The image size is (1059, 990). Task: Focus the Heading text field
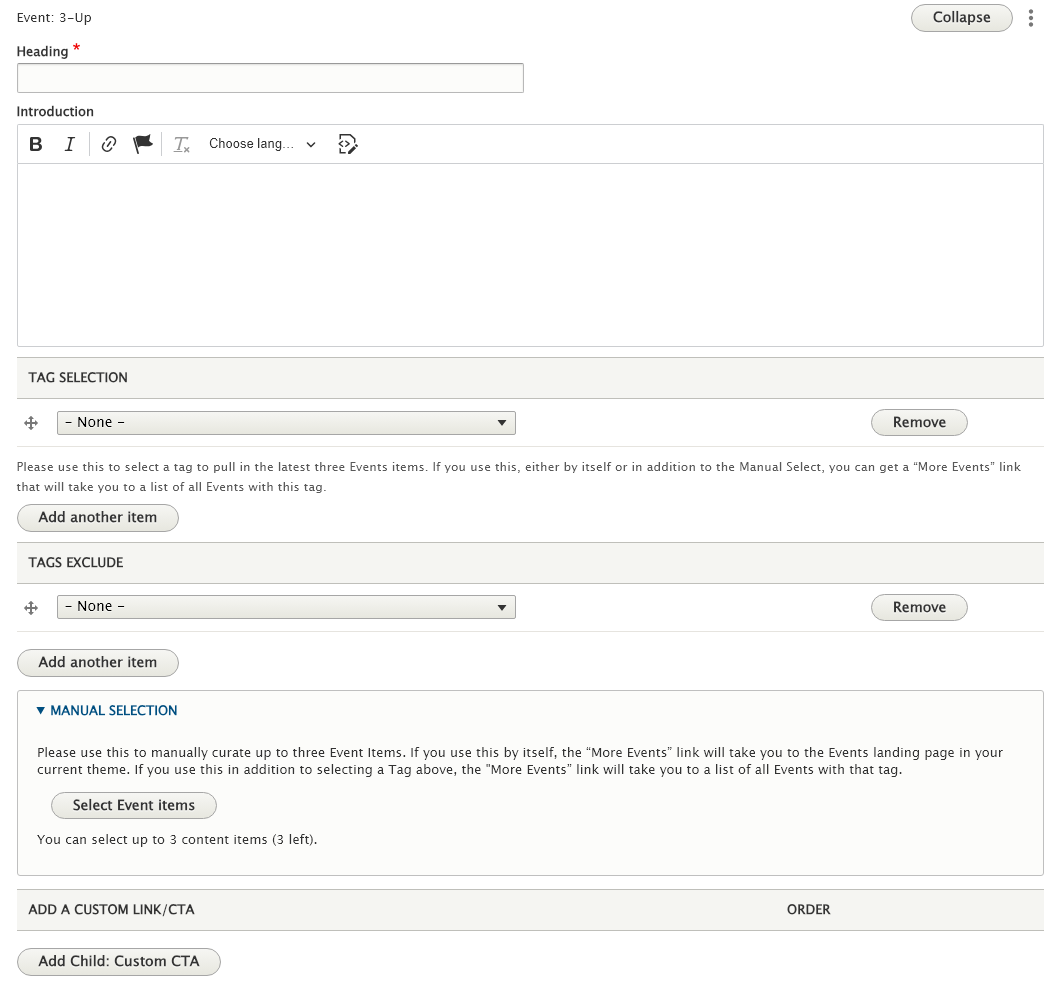click(270, 78)
